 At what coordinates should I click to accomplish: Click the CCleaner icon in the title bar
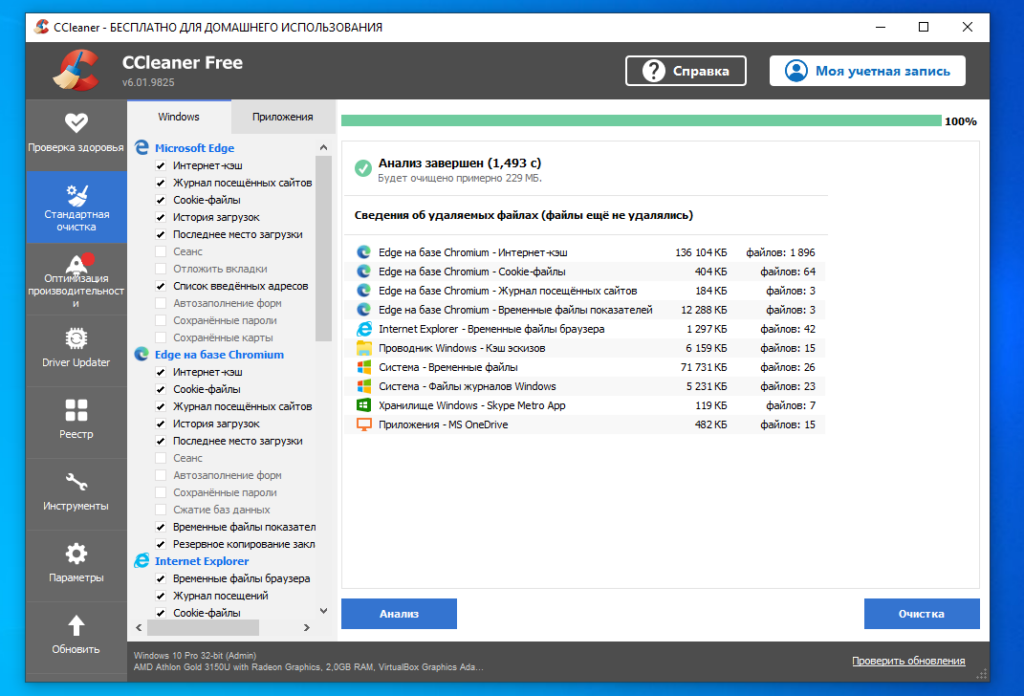click(41, 27)
